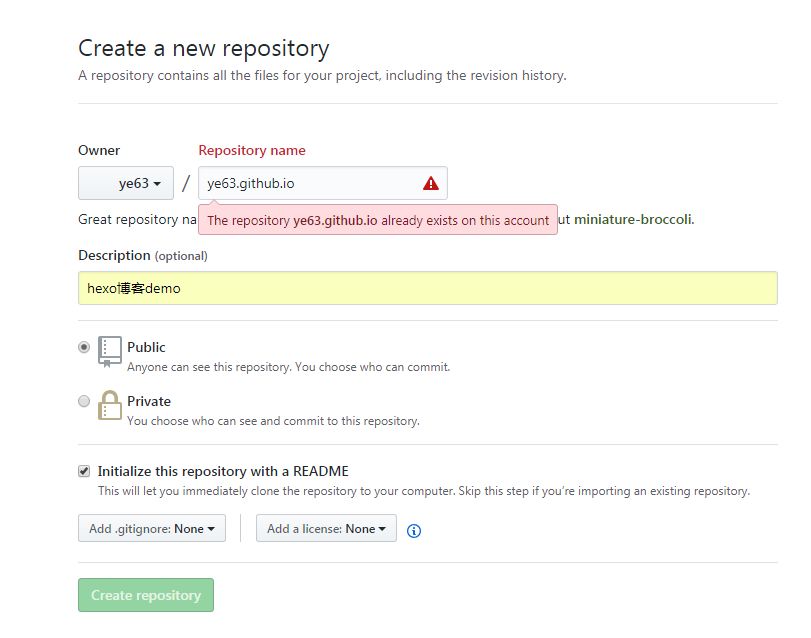Click the red warning triangle icon

(430, 183)
